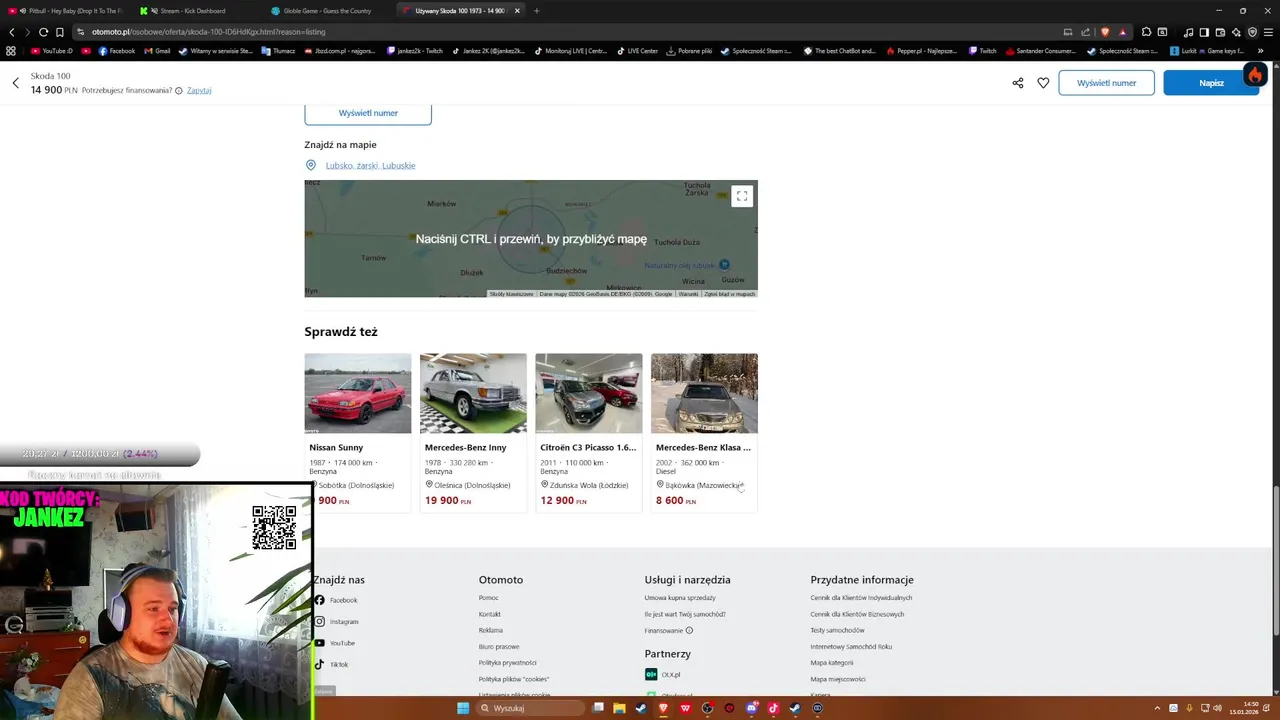The height and width of the screenshot is (720, 1280).
Task: Click the 12 900 PLN price
Action: pos(563,501)
